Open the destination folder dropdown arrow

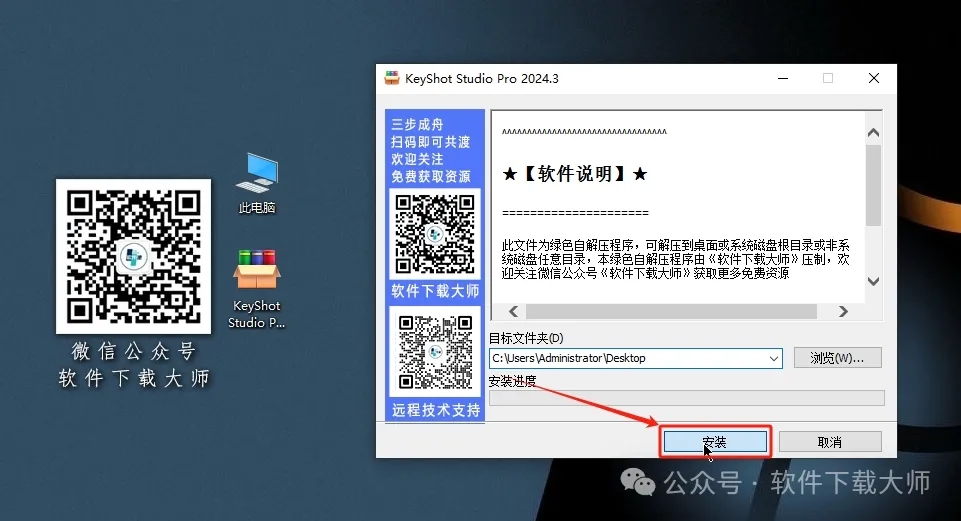tap(774, 359)
